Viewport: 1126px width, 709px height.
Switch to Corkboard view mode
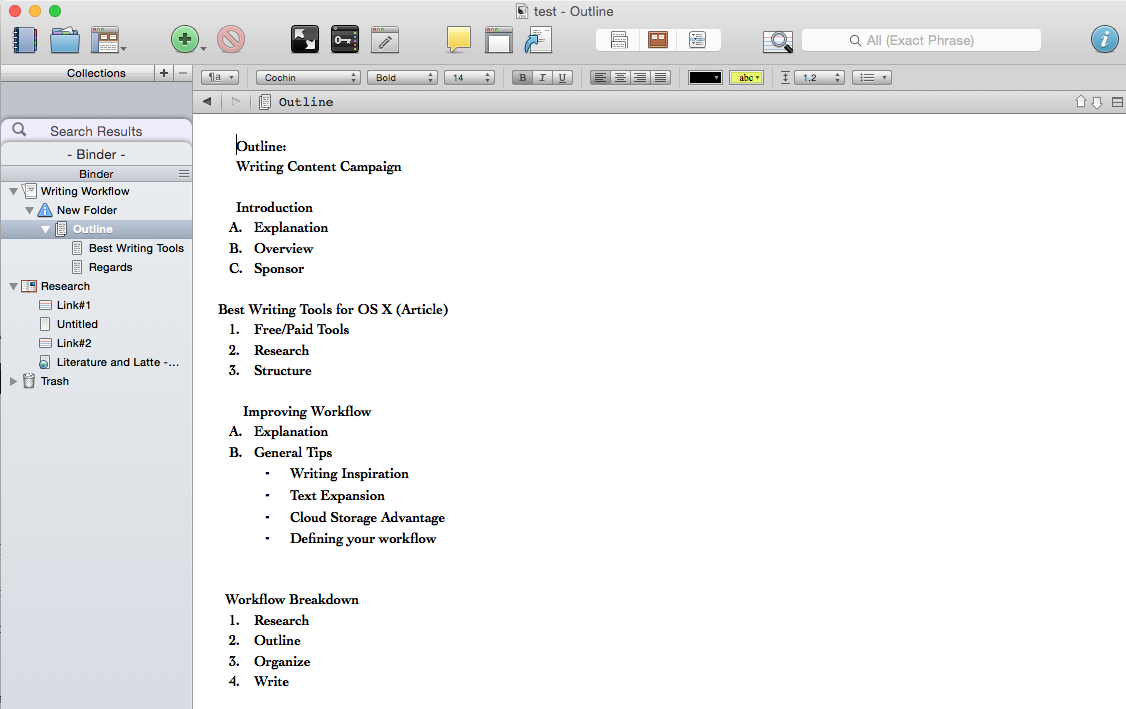point(658,40)
